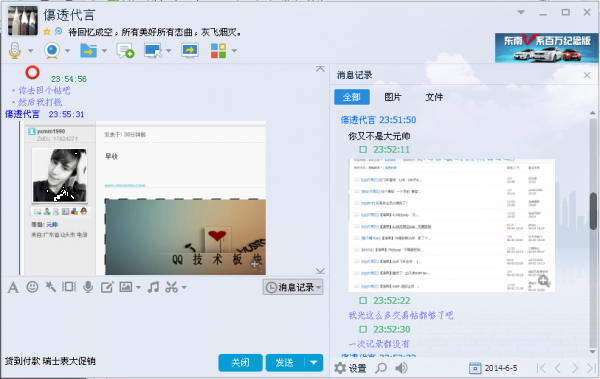Expand the screenshot scissors dropdown arrow
The image size is (600, 379).
[184, 287]
